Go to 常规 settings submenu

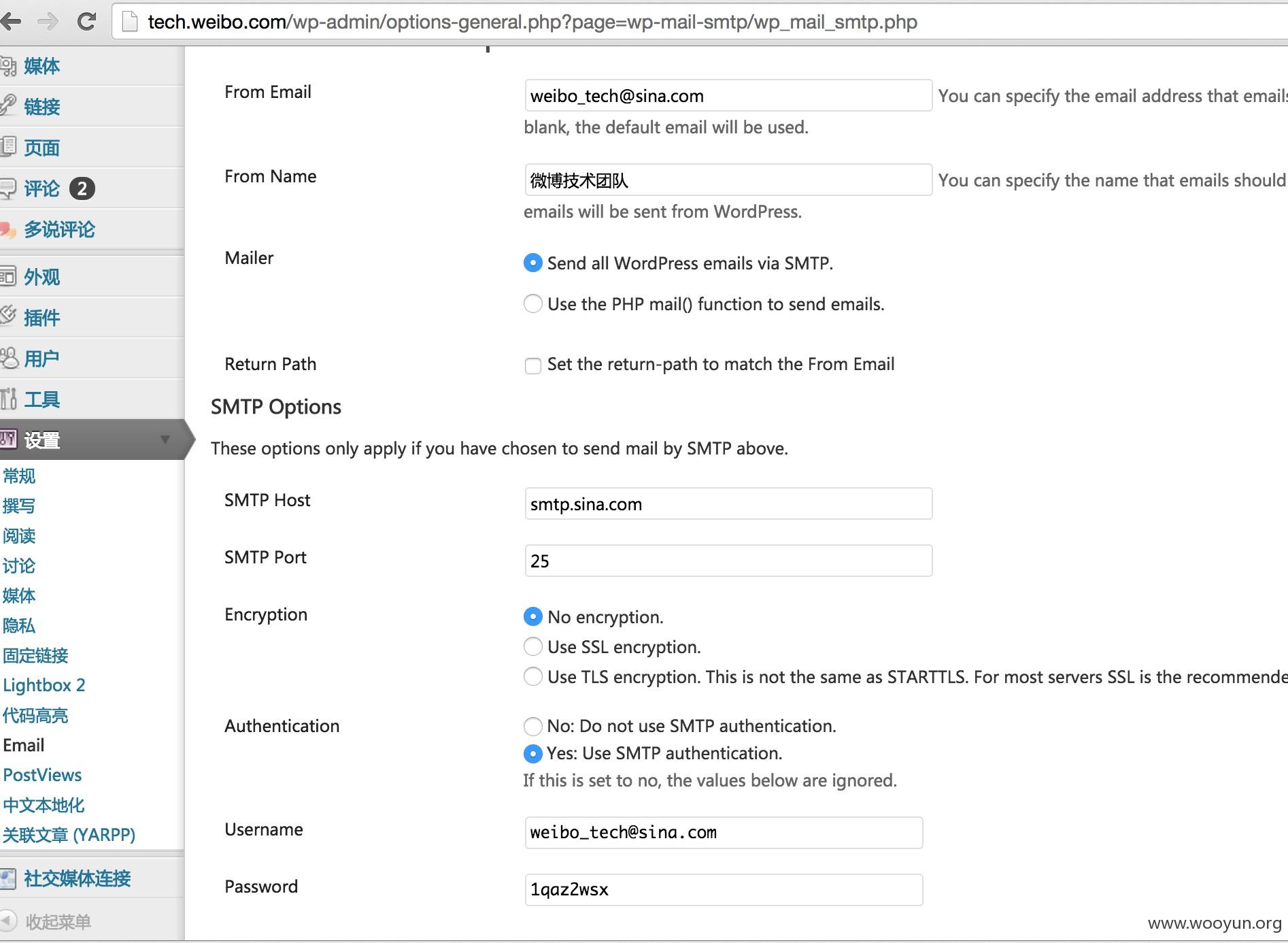coord(19,476)
